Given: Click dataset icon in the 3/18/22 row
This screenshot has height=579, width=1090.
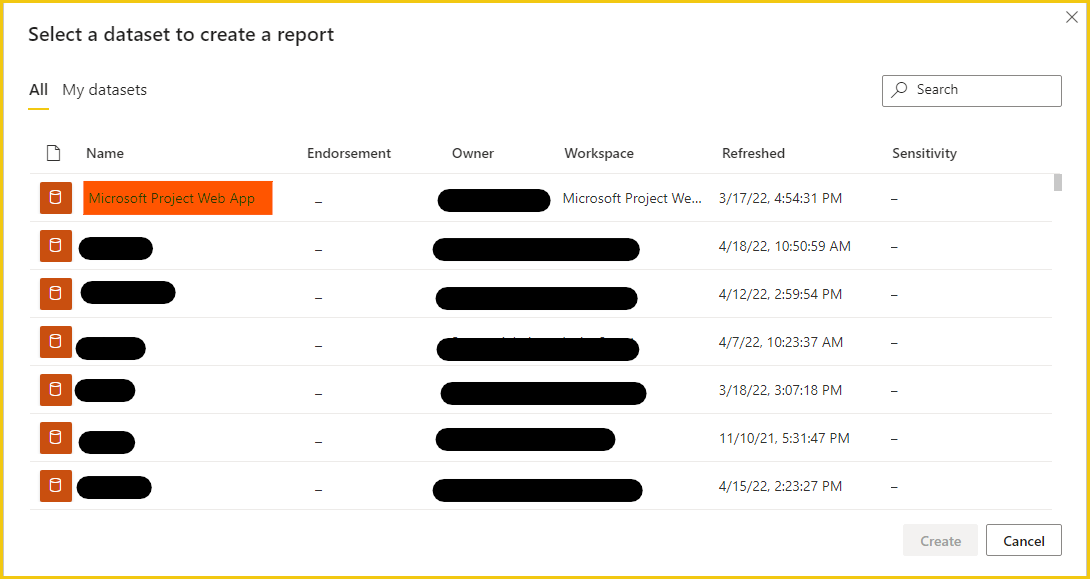Looking at the screenshot, I should pyautogui.click(x=56, y=390).
